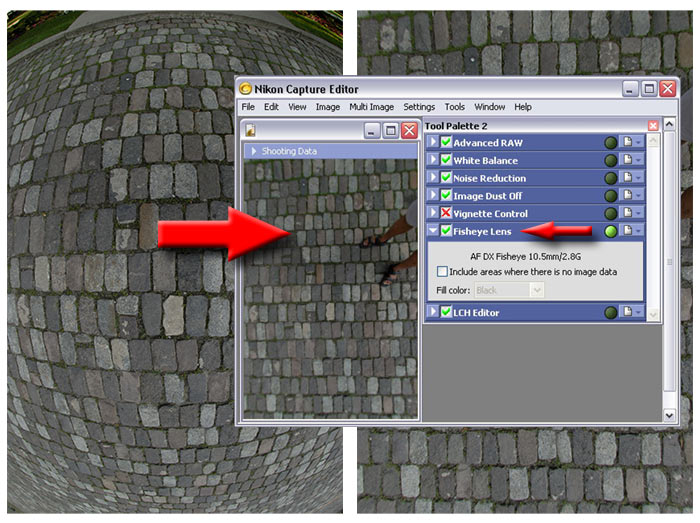Collapse the Fisheye Lens section
This screenshot has width=700, height=523.
[433, 230]
